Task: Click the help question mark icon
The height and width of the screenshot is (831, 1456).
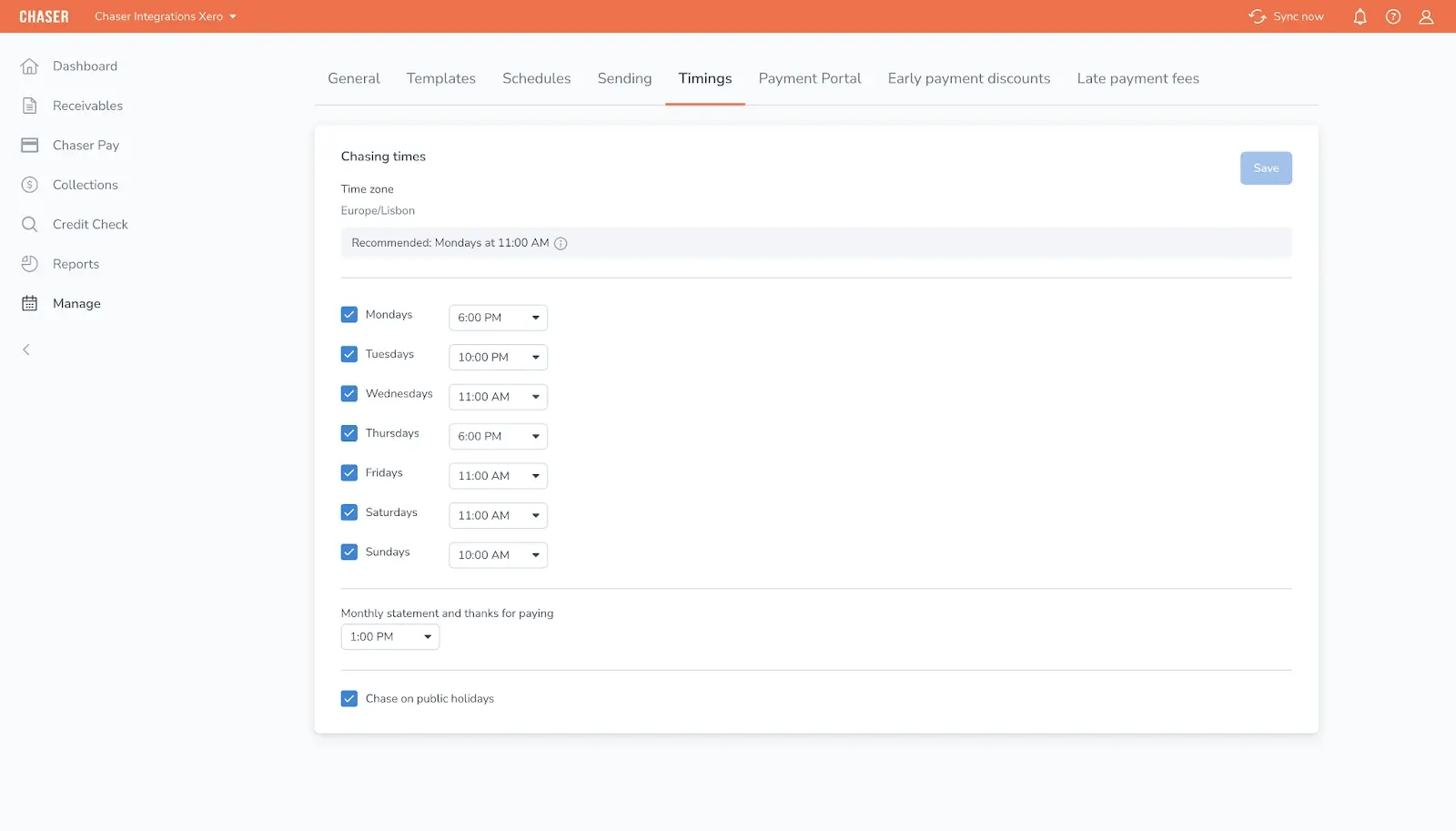Action: (x=1392, y=16)
